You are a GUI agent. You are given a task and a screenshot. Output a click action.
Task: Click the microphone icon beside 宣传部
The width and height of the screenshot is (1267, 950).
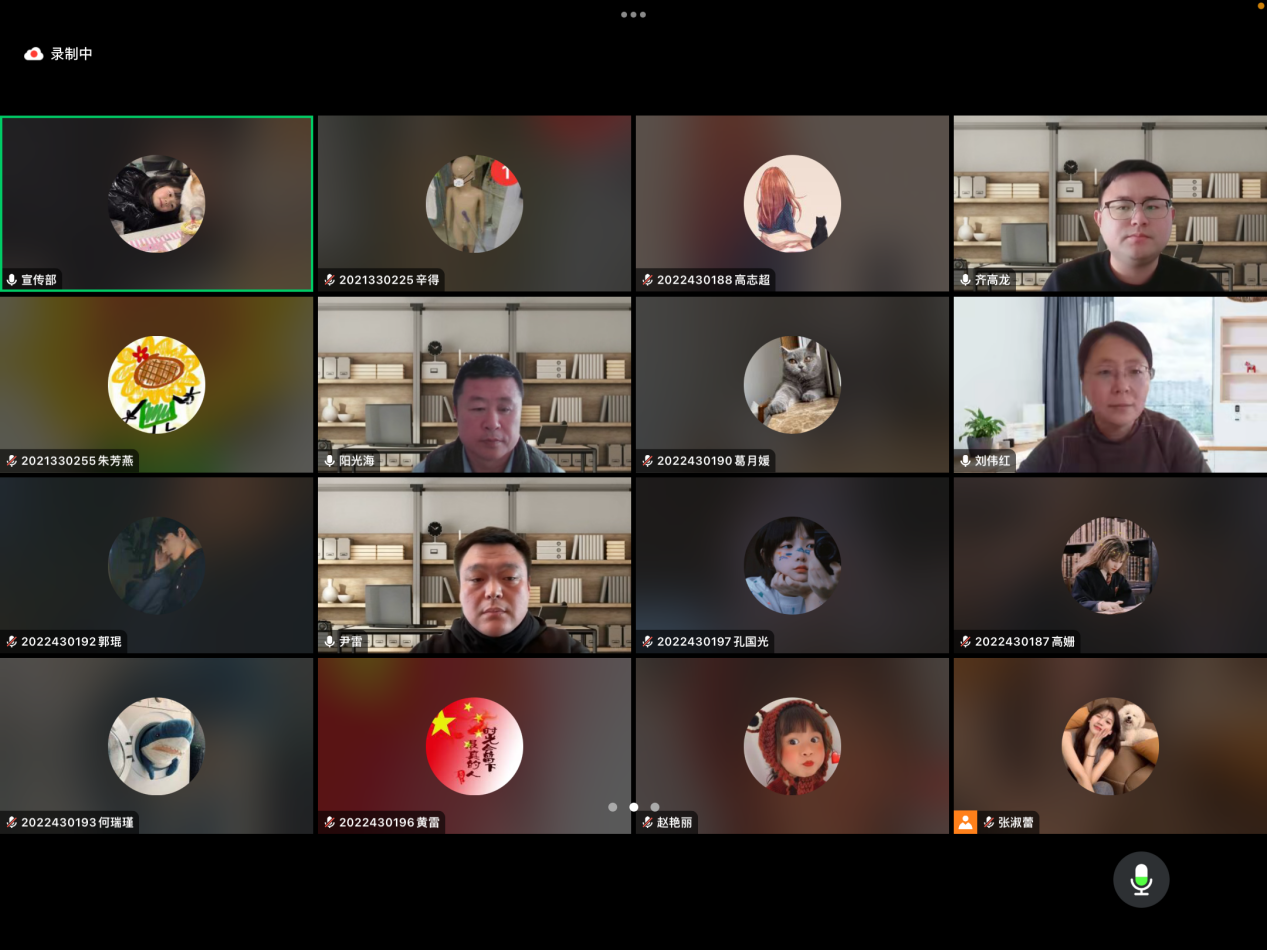pyautogui.click(x=12, y=280)
